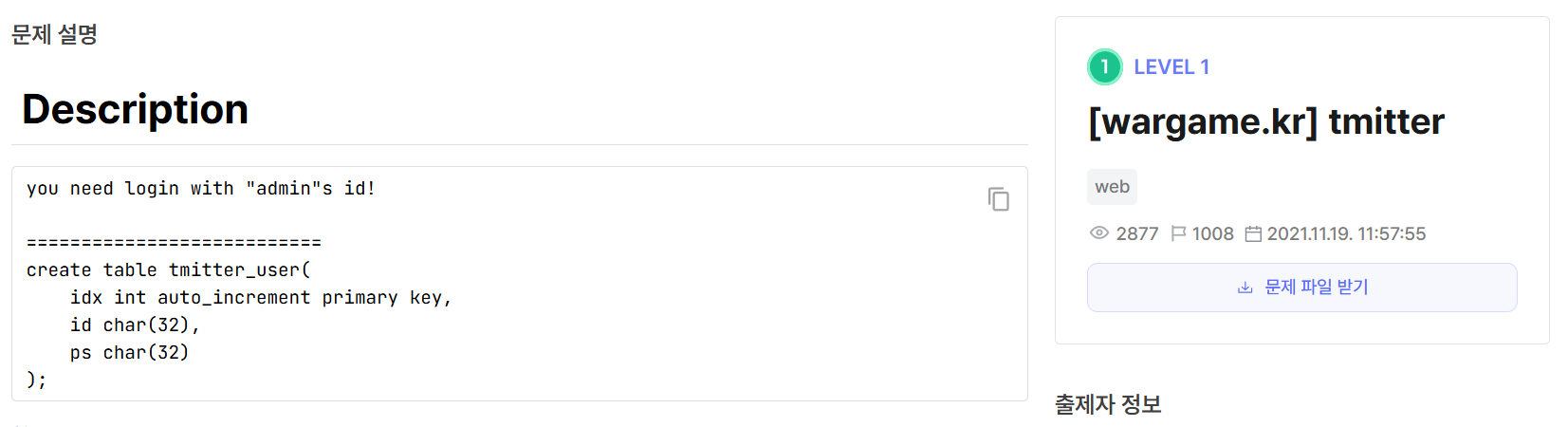Click the 1008 solve count

coord(1212,233)
